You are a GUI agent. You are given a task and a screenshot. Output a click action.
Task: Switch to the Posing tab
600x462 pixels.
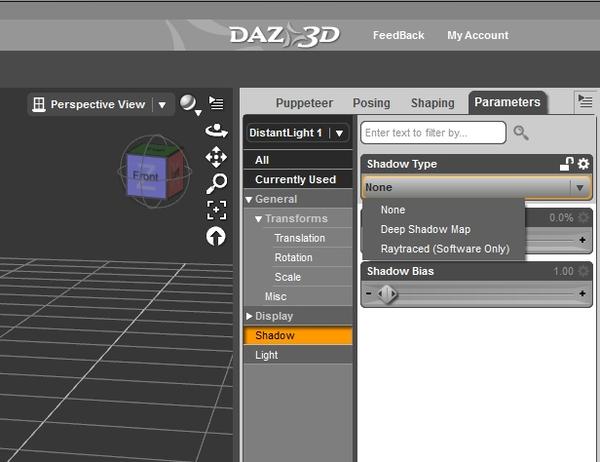coord(371,103)
